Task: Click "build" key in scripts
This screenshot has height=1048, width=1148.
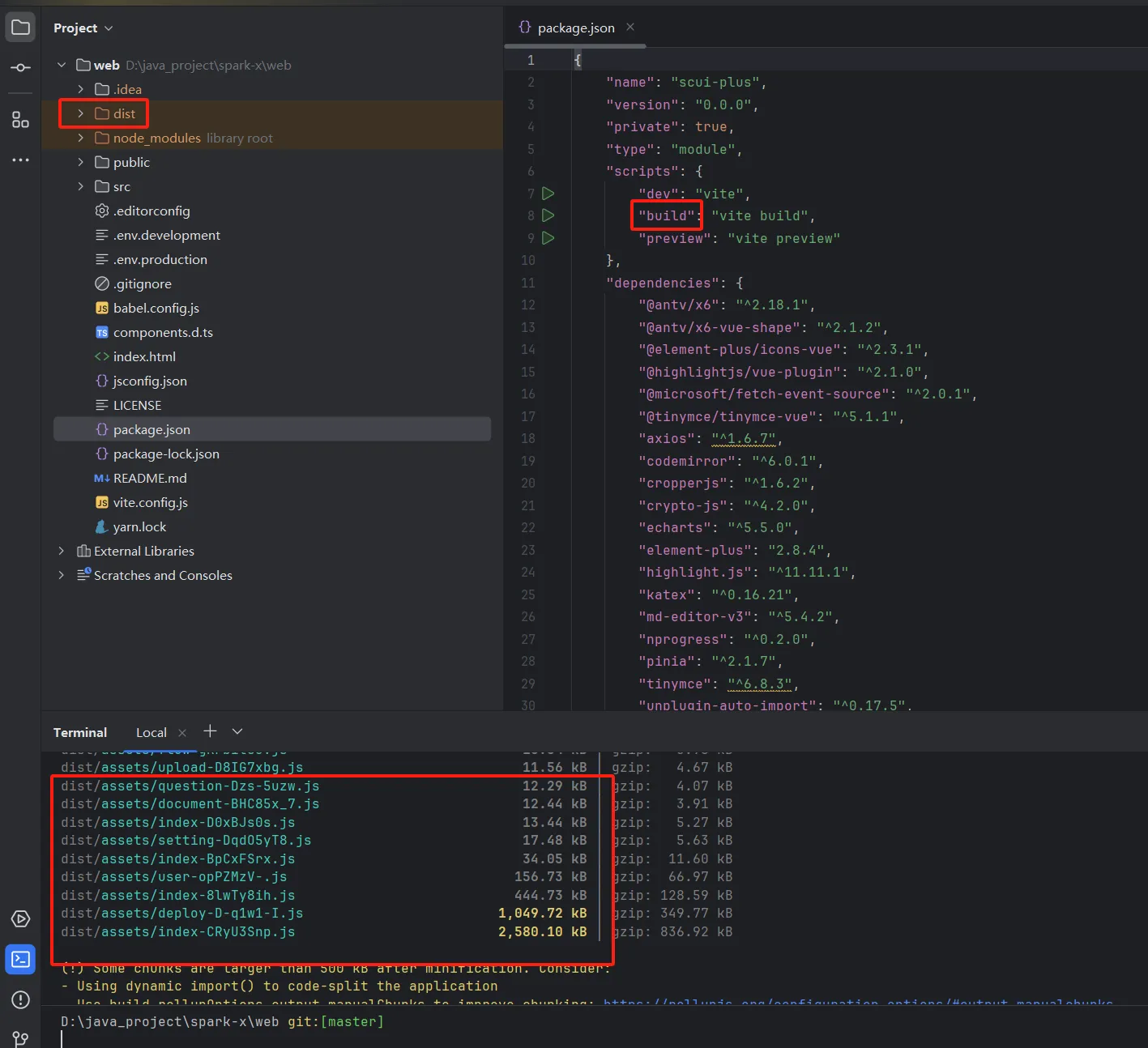Action: tap(668, 215)
